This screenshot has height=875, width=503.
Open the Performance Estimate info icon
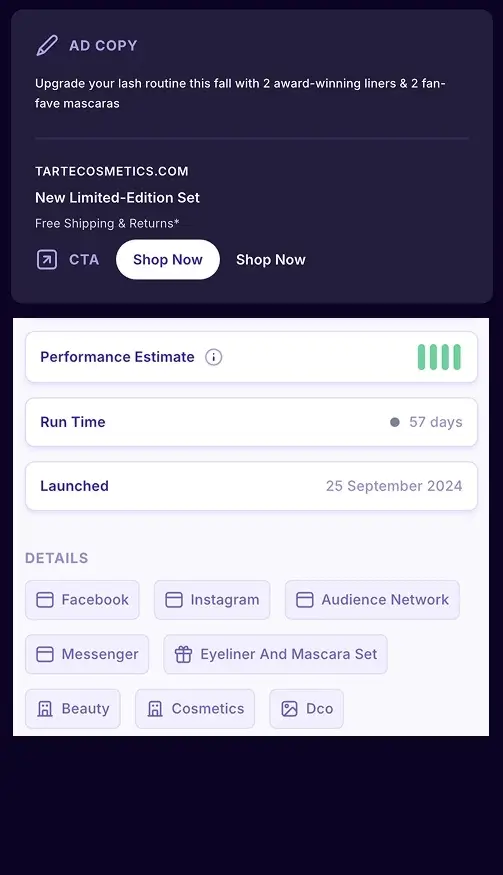tap(213, 357)
